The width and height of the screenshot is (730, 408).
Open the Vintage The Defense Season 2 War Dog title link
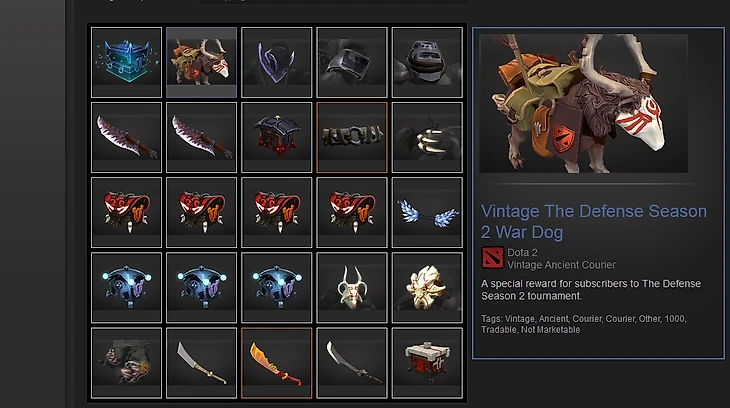pos(594,221)
